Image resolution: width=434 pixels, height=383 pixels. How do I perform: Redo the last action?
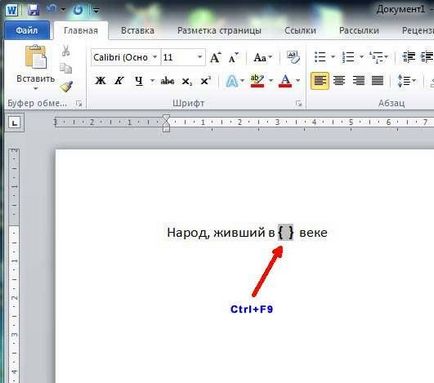coord(78,10)
